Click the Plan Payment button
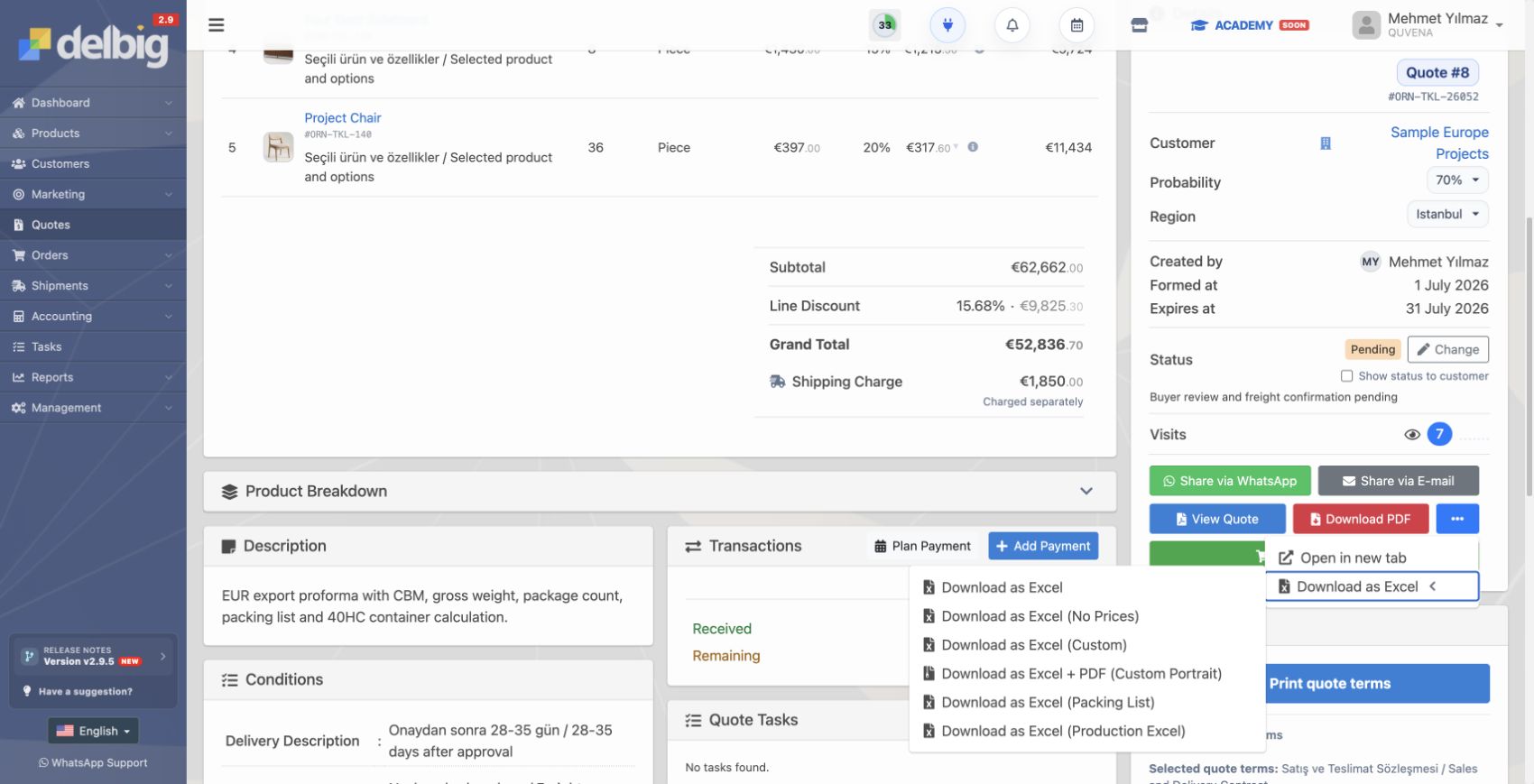 point(922,546)
